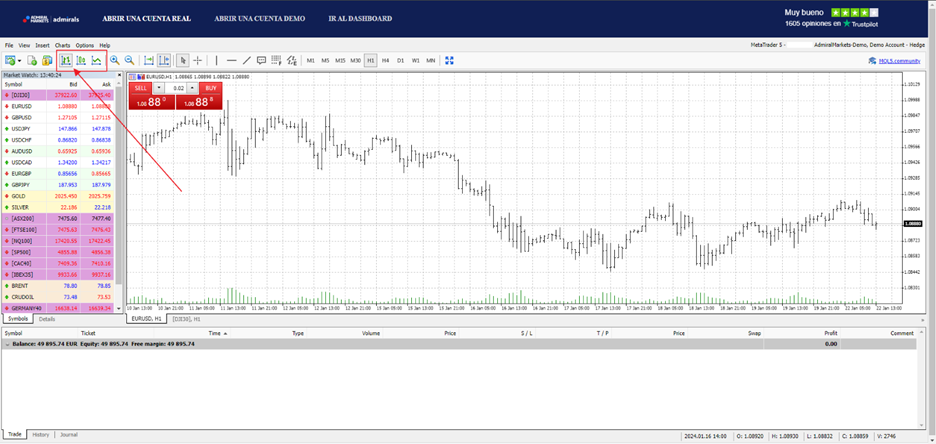Toggle chart shift from right edge
The width and height of the screenshot is (936, 444).
click(164, 60)
